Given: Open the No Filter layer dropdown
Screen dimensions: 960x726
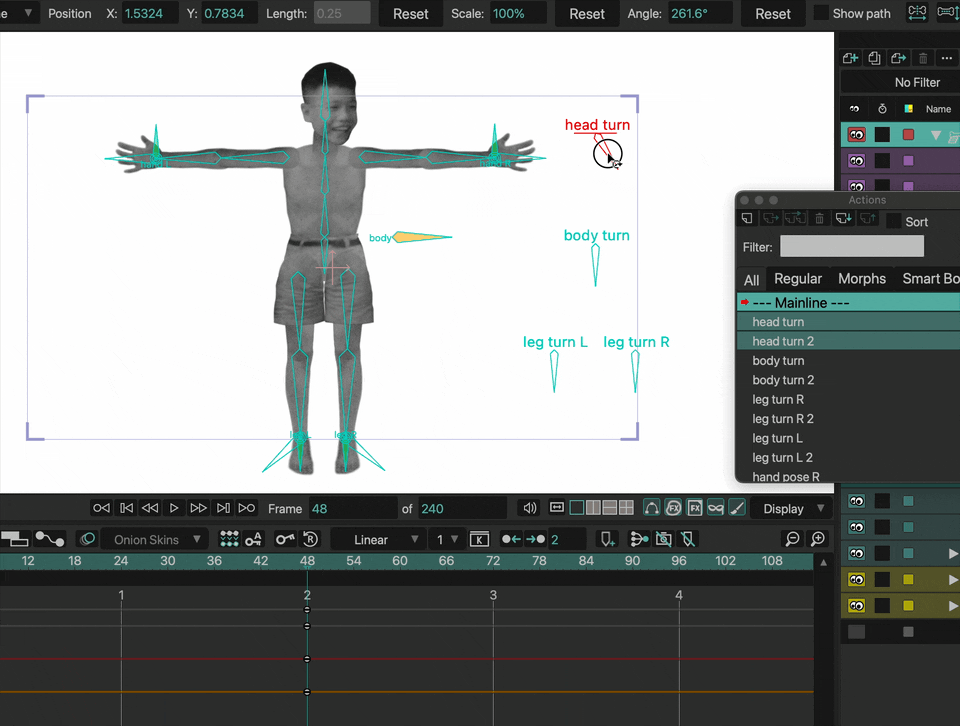Looking at the screenshot, I should coord(900,82).
